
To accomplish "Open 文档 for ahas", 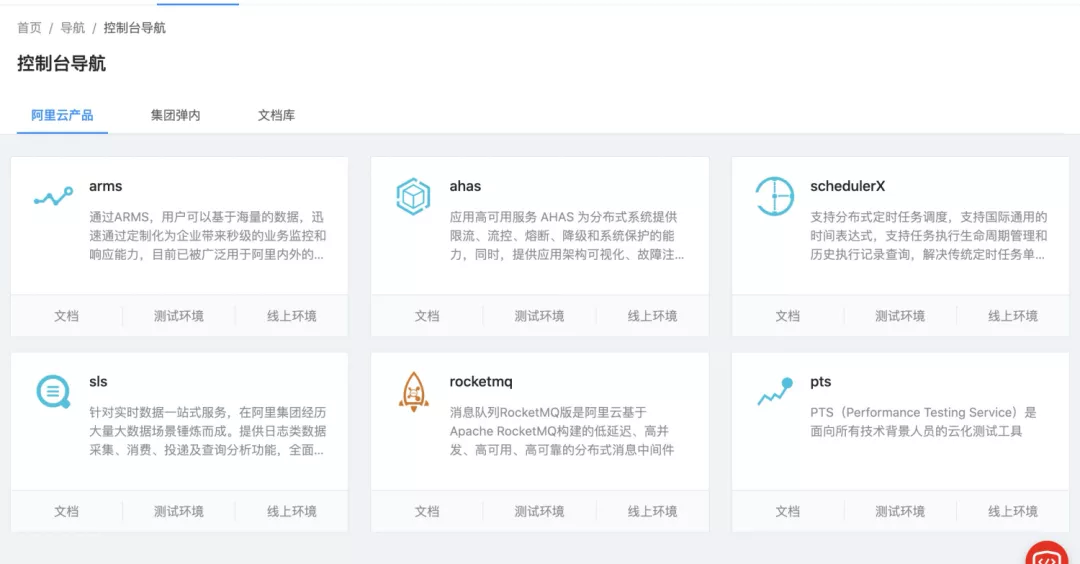I will (x=427, y=316).
